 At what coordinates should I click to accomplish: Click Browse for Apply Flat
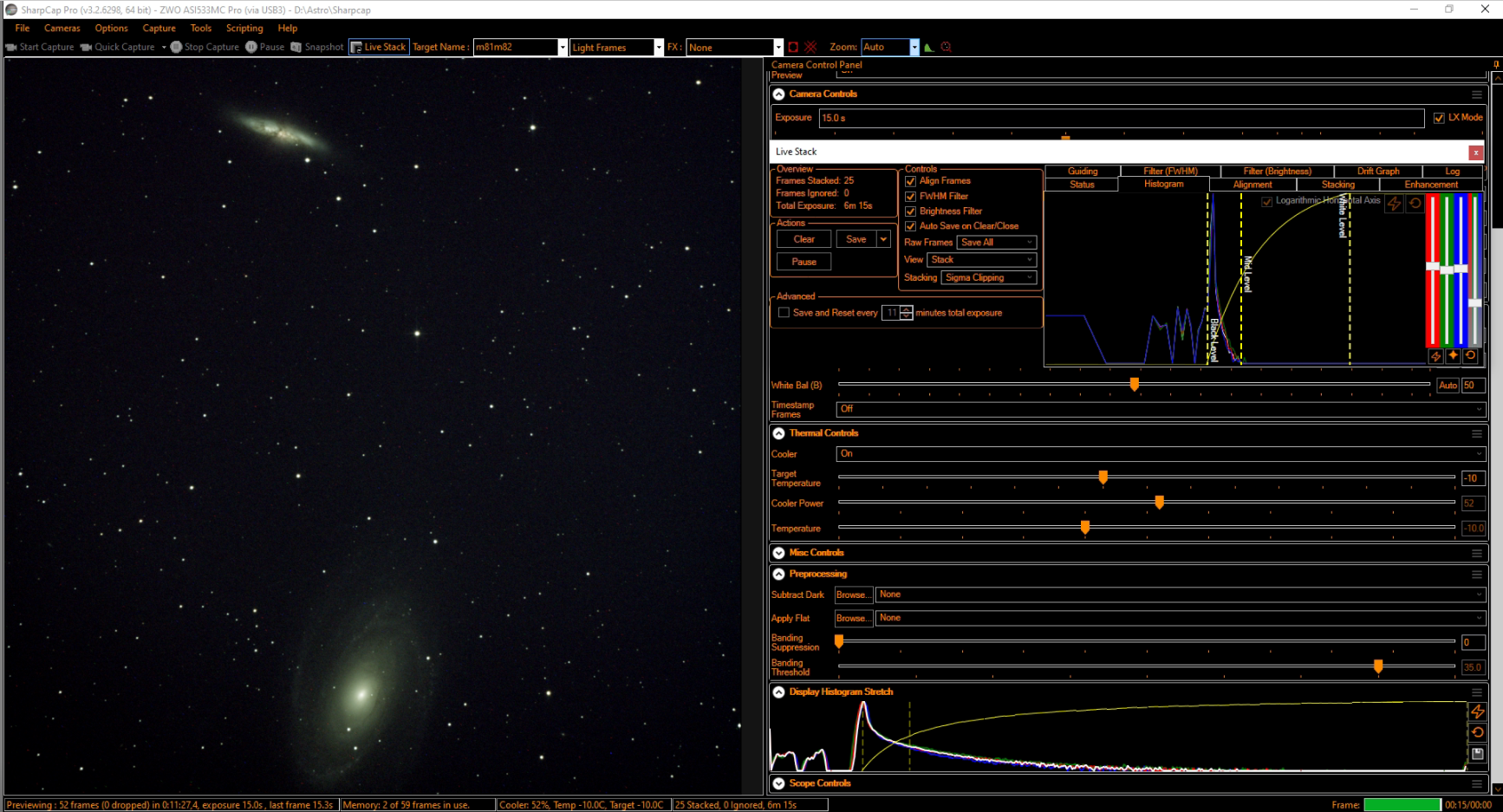click(853, 619)
